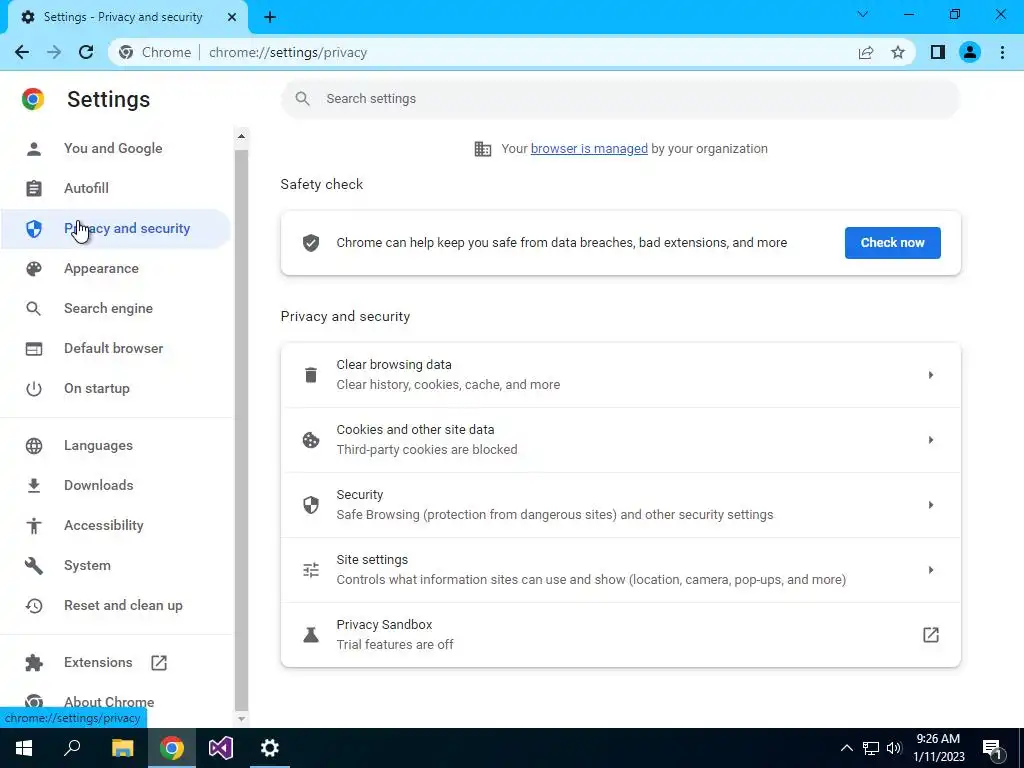Click the clipboard icon beside Autofill

tap(33, 189)
